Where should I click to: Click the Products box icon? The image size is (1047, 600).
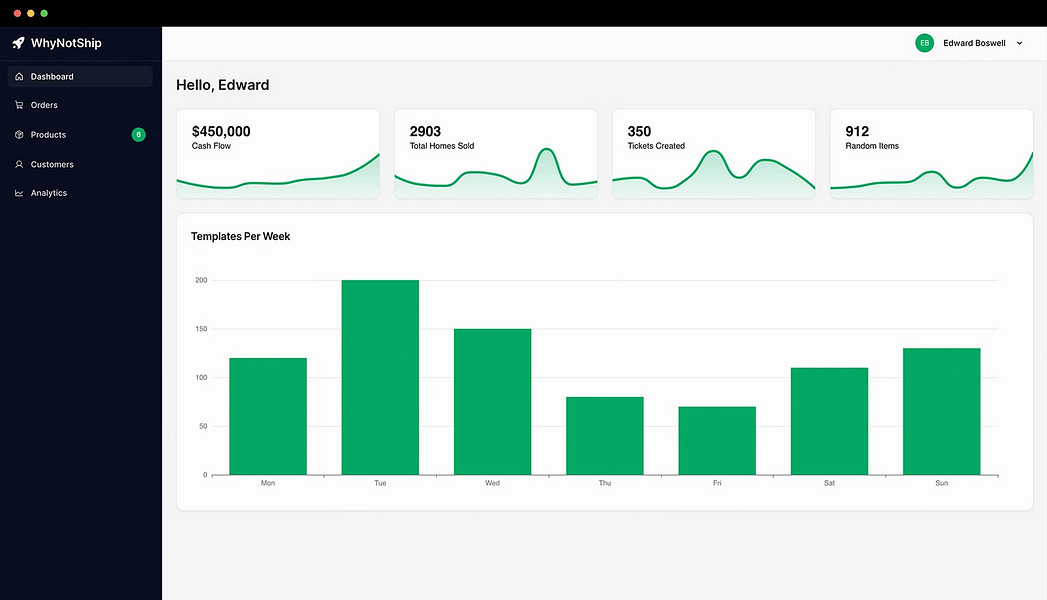tap(19, 135)
